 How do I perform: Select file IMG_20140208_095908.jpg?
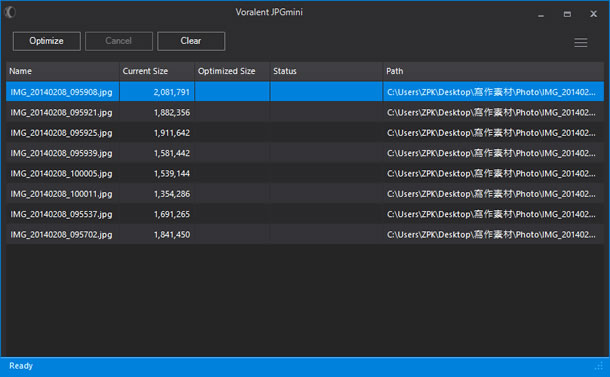coord(61,92)
